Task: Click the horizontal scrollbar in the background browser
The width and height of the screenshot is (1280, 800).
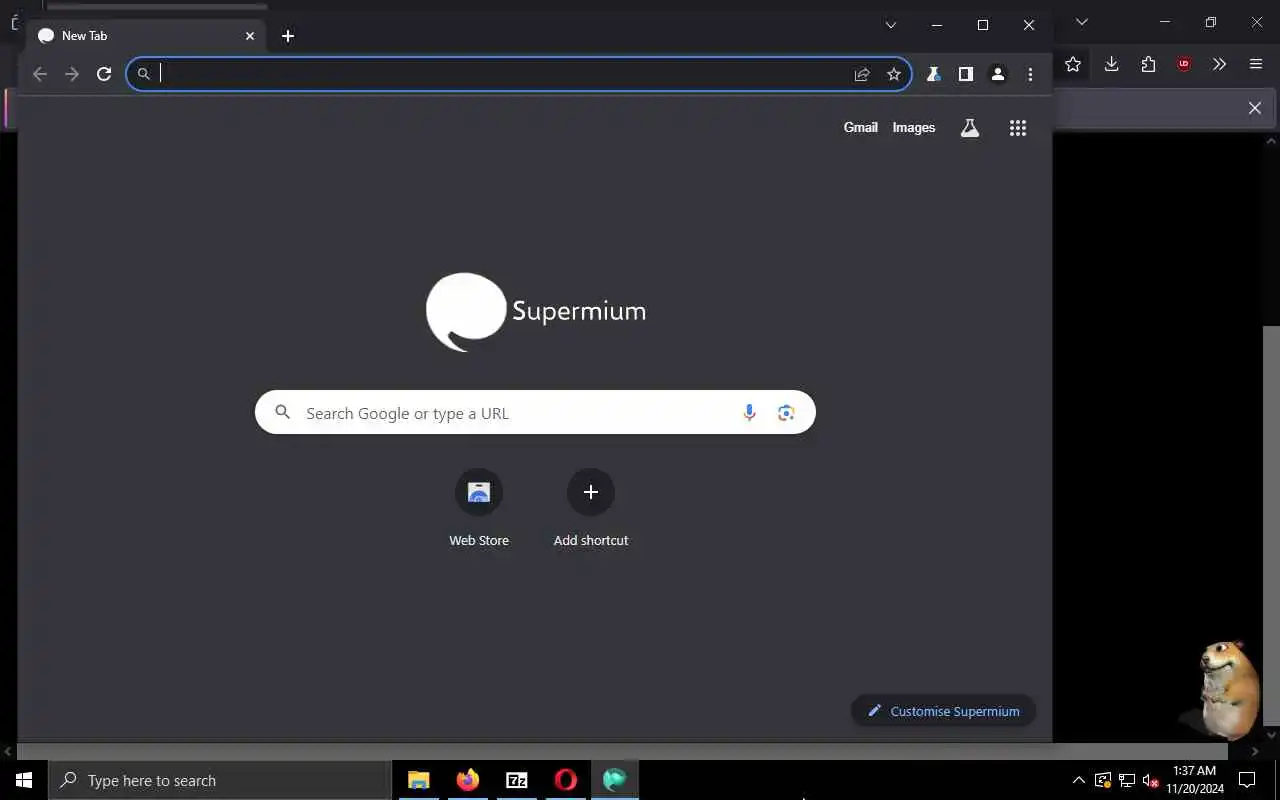Action: click(620, 751)
